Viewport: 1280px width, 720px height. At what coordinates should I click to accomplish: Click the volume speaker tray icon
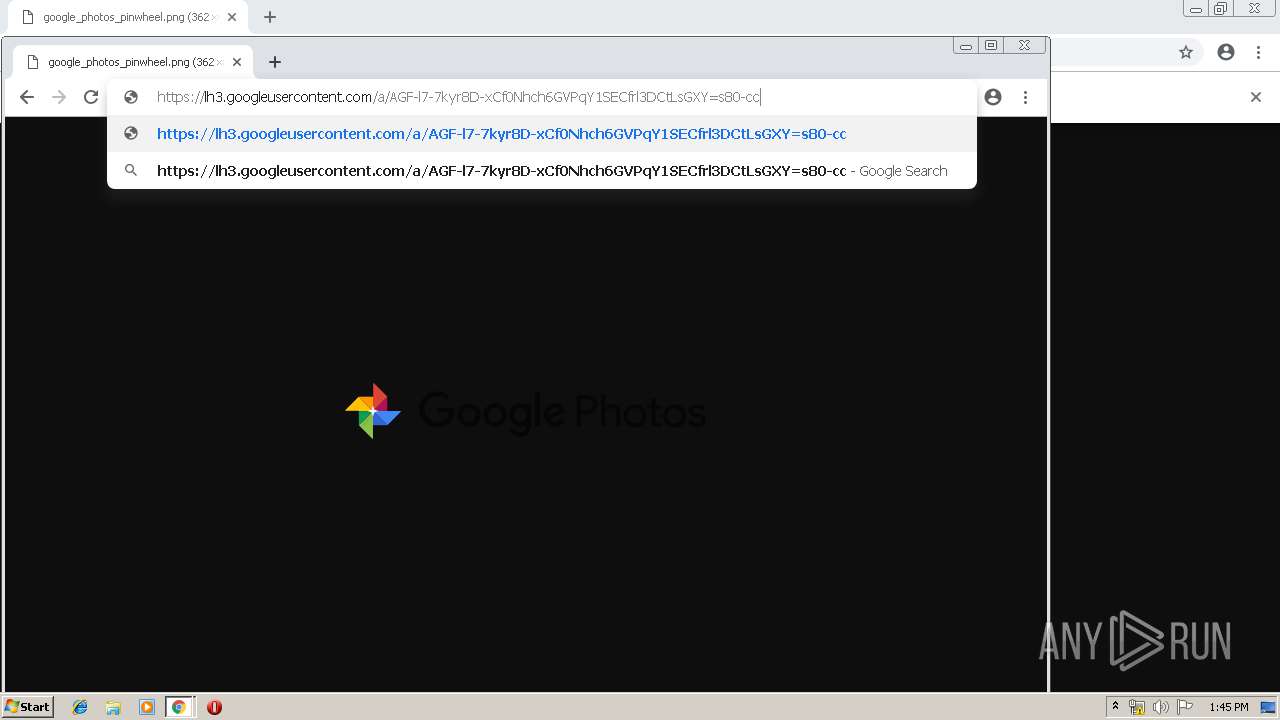pos(1161,707)
